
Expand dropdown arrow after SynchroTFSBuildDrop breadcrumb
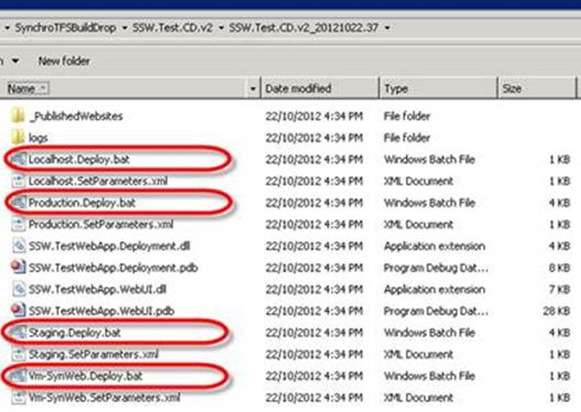click(124, 28)
